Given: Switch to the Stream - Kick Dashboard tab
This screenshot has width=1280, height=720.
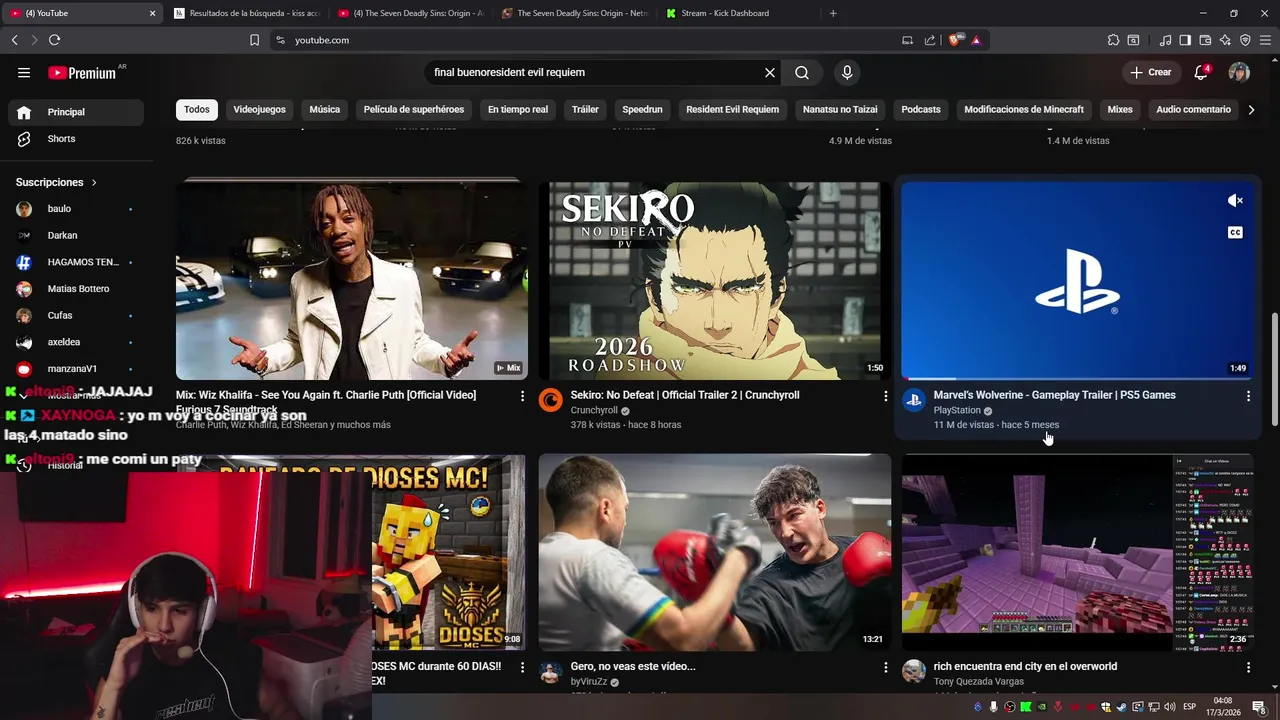Looking at the screenshot, I should point(733,13).
